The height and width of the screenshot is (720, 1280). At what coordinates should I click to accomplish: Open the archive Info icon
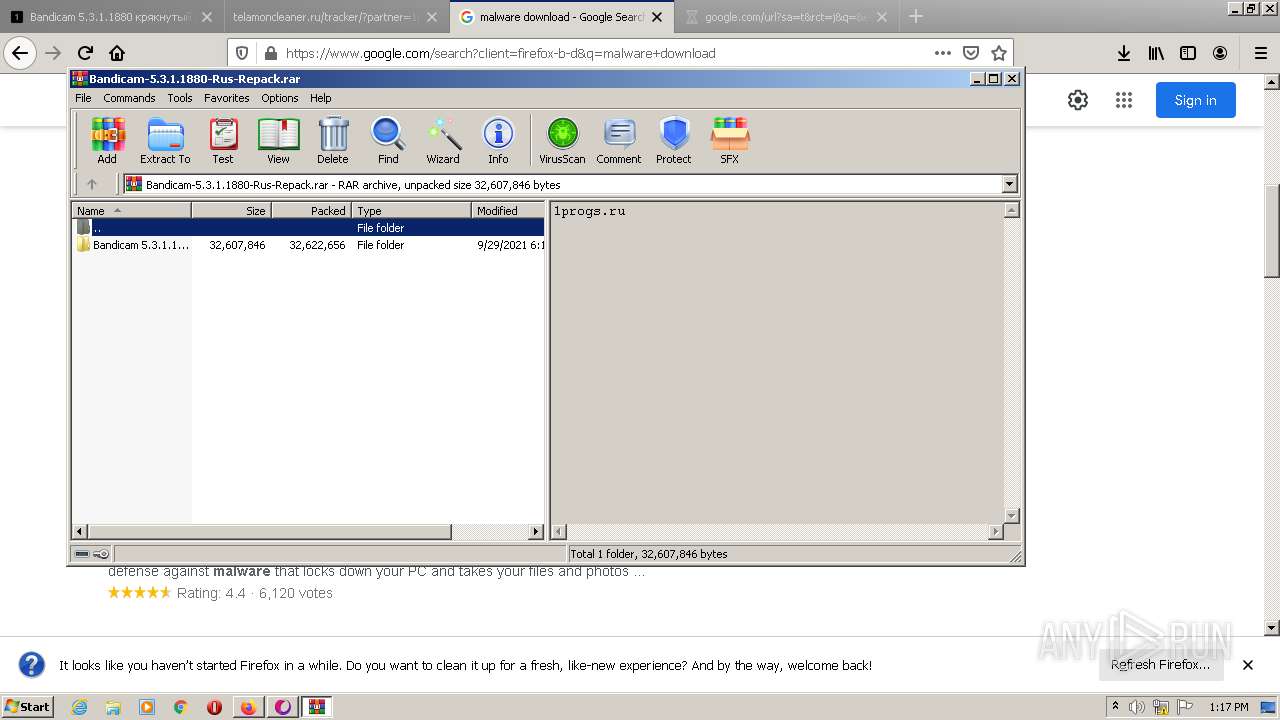pyautogui.click(x=498, y=140)
